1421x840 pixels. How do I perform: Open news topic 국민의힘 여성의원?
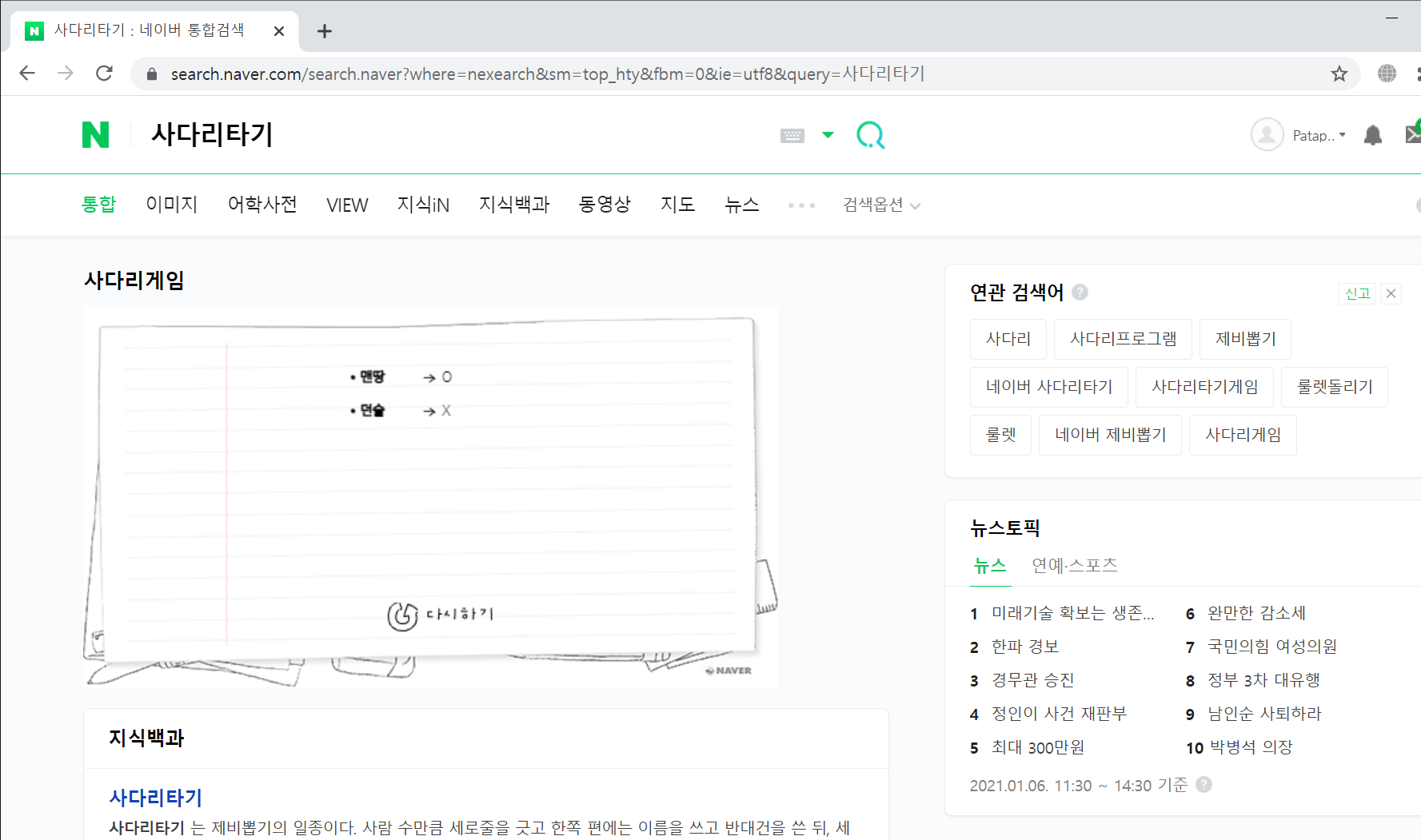[1271, 647]
